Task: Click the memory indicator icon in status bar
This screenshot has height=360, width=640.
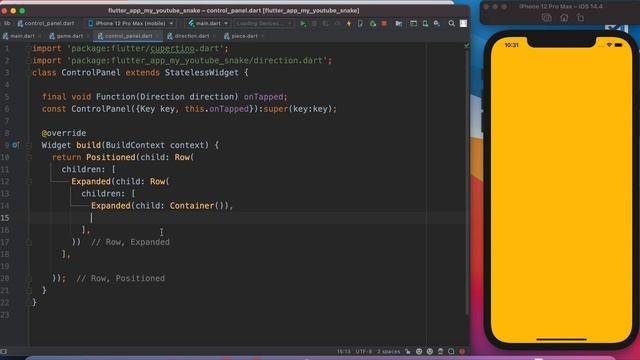Action: coord(440,351)
